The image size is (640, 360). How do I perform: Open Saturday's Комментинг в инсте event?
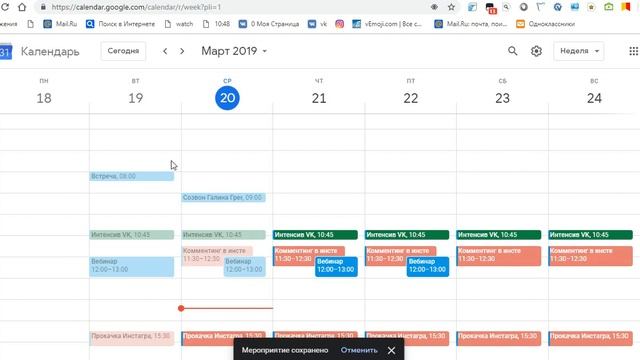[x=499, y=256]
